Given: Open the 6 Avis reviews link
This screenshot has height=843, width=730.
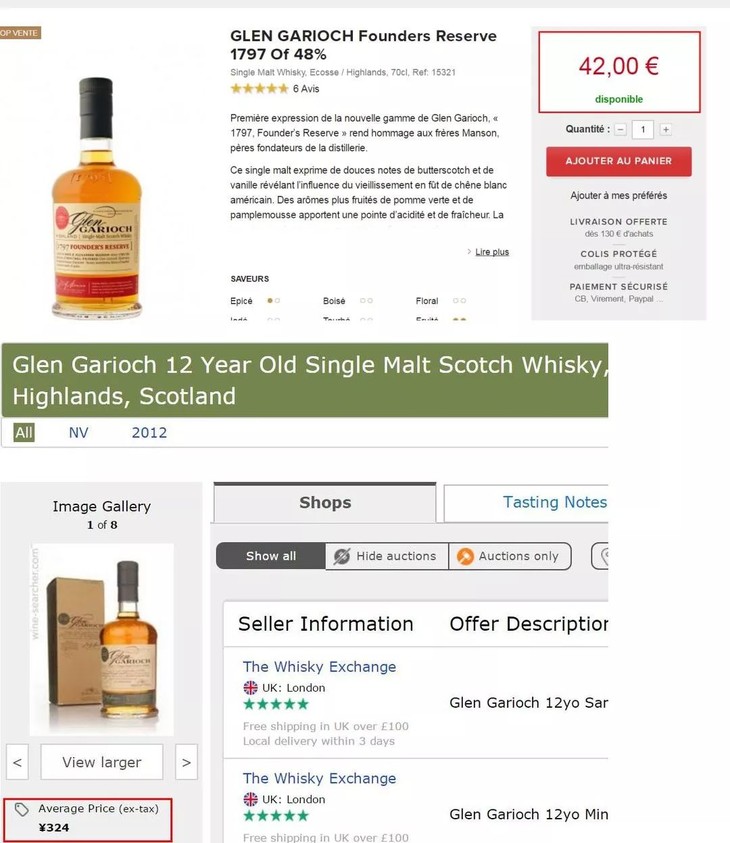Looking at the screenshot, I should (x=306, y=89).
